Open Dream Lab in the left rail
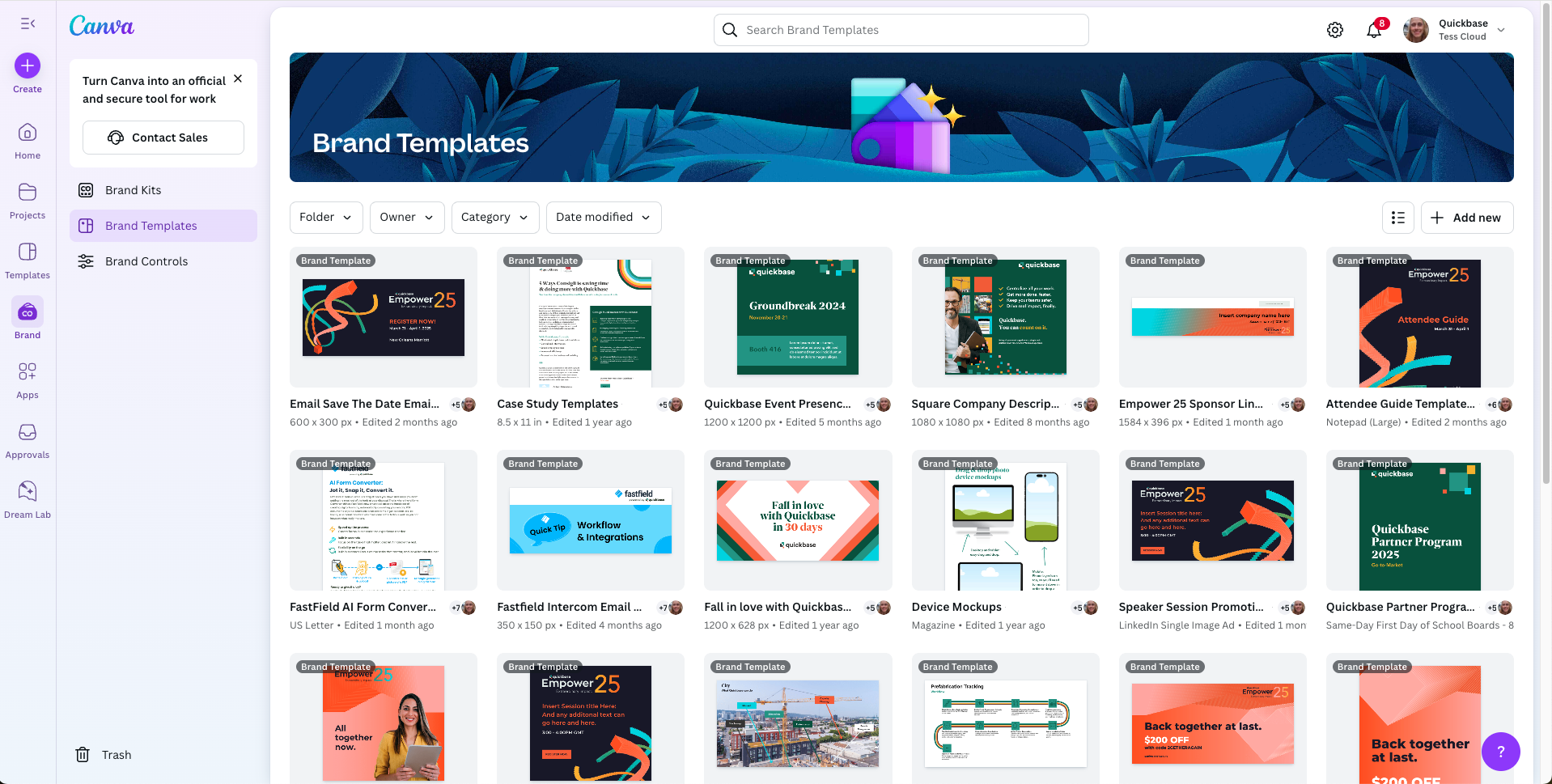The width and height of the screenshot is (1552, 784). coord(28,500)
